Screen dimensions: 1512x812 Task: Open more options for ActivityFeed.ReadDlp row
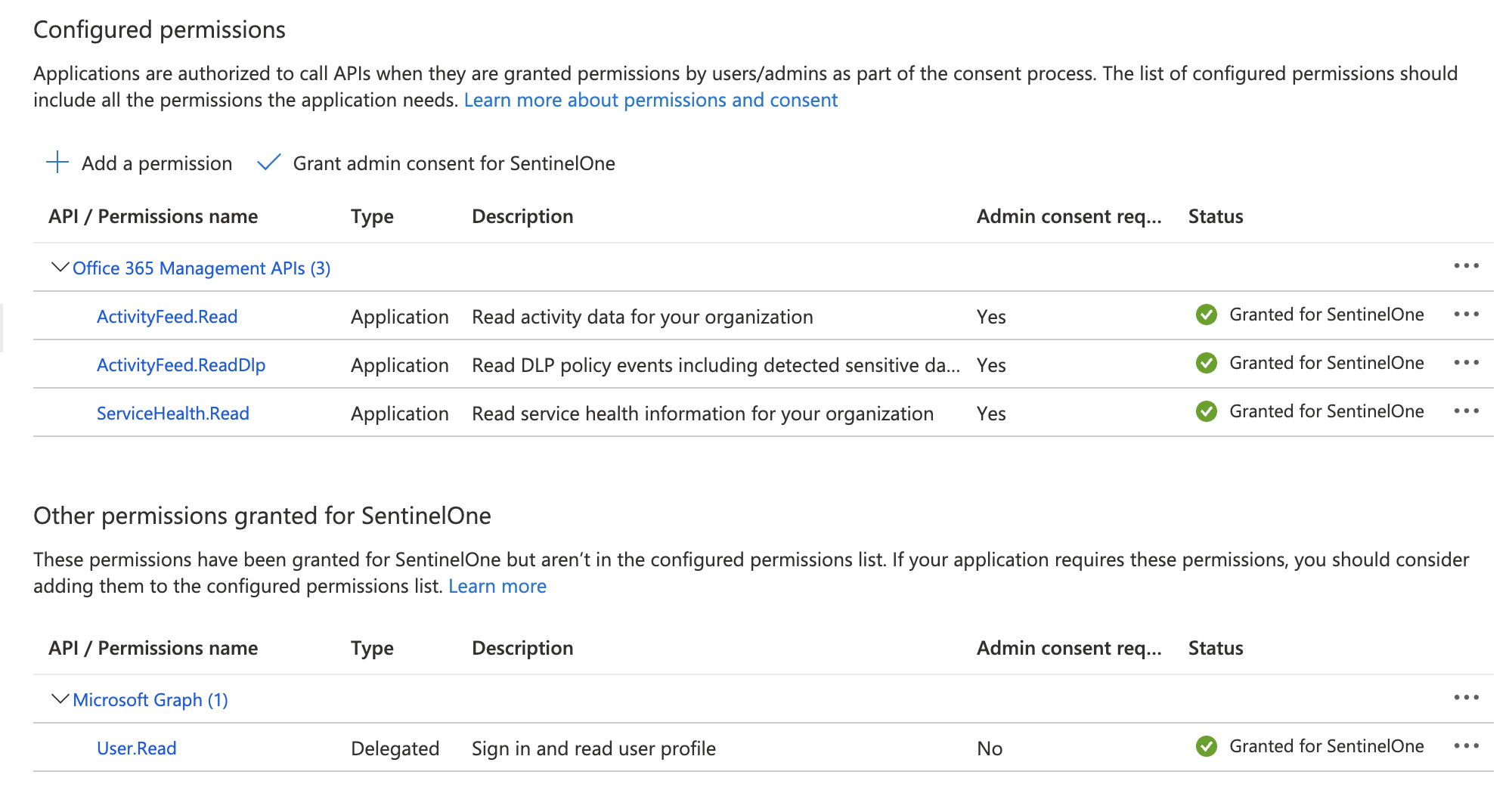point(1466,363)
